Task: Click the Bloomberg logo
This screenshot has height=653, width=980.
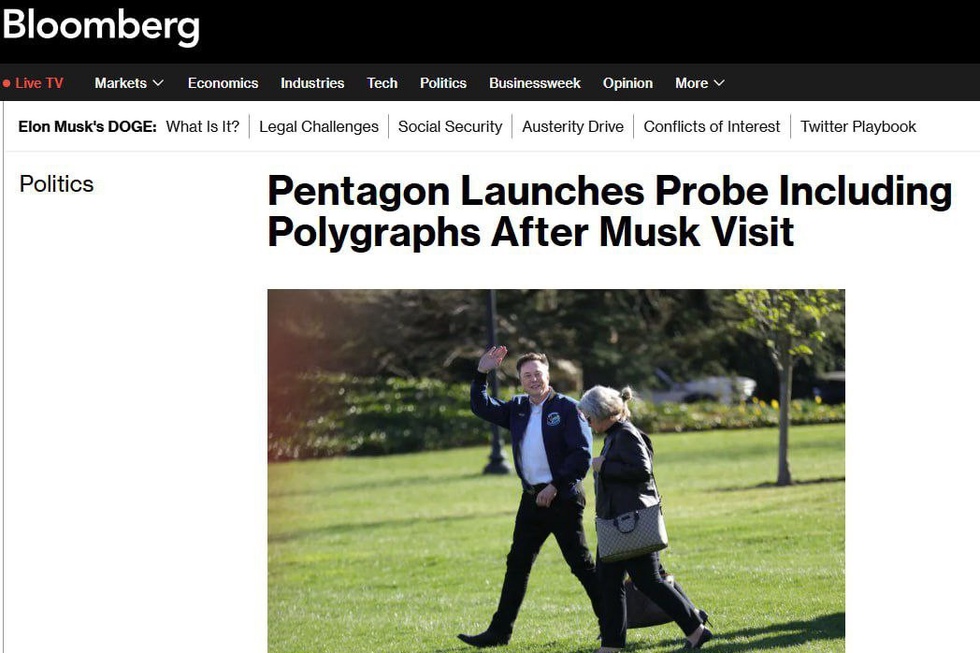Action: [x=101, y=27]
